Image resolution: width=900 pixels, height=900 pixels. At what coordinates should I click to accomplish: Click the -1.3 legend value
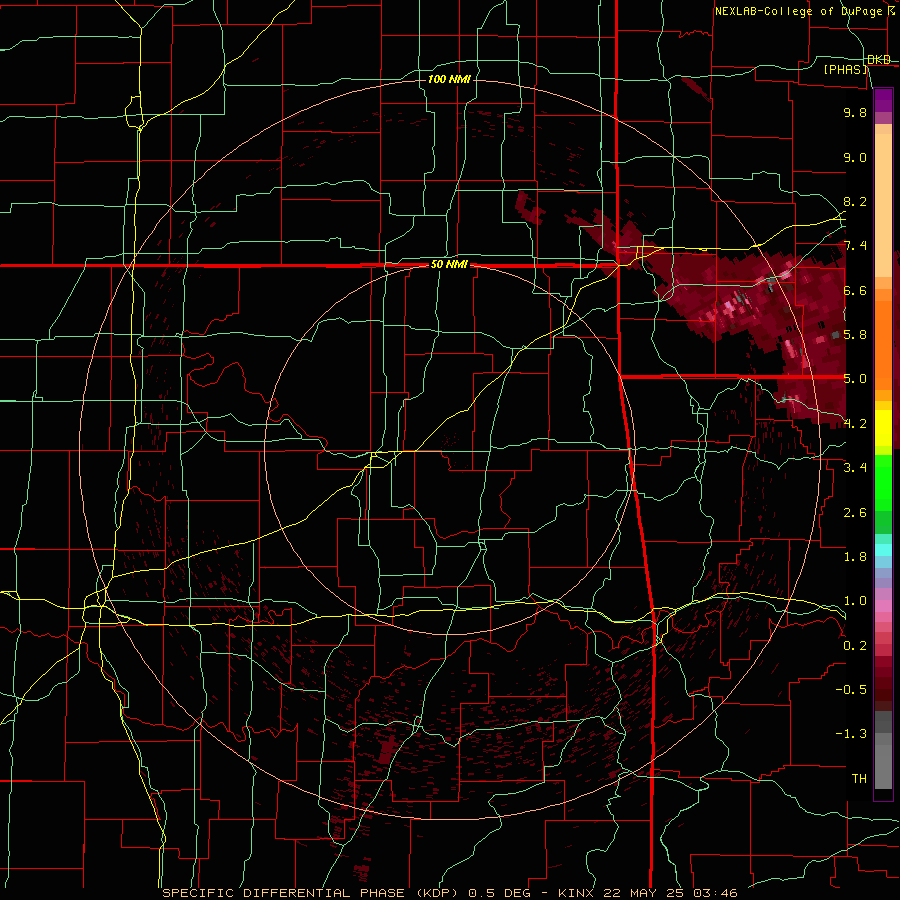point(851,734)
